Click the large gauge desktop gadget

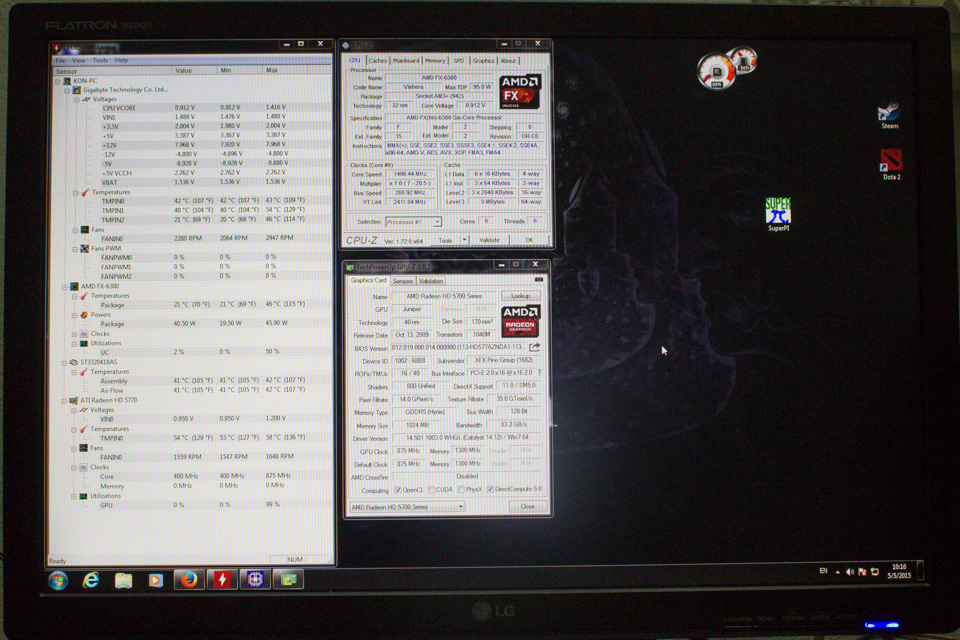pos(716,72)
